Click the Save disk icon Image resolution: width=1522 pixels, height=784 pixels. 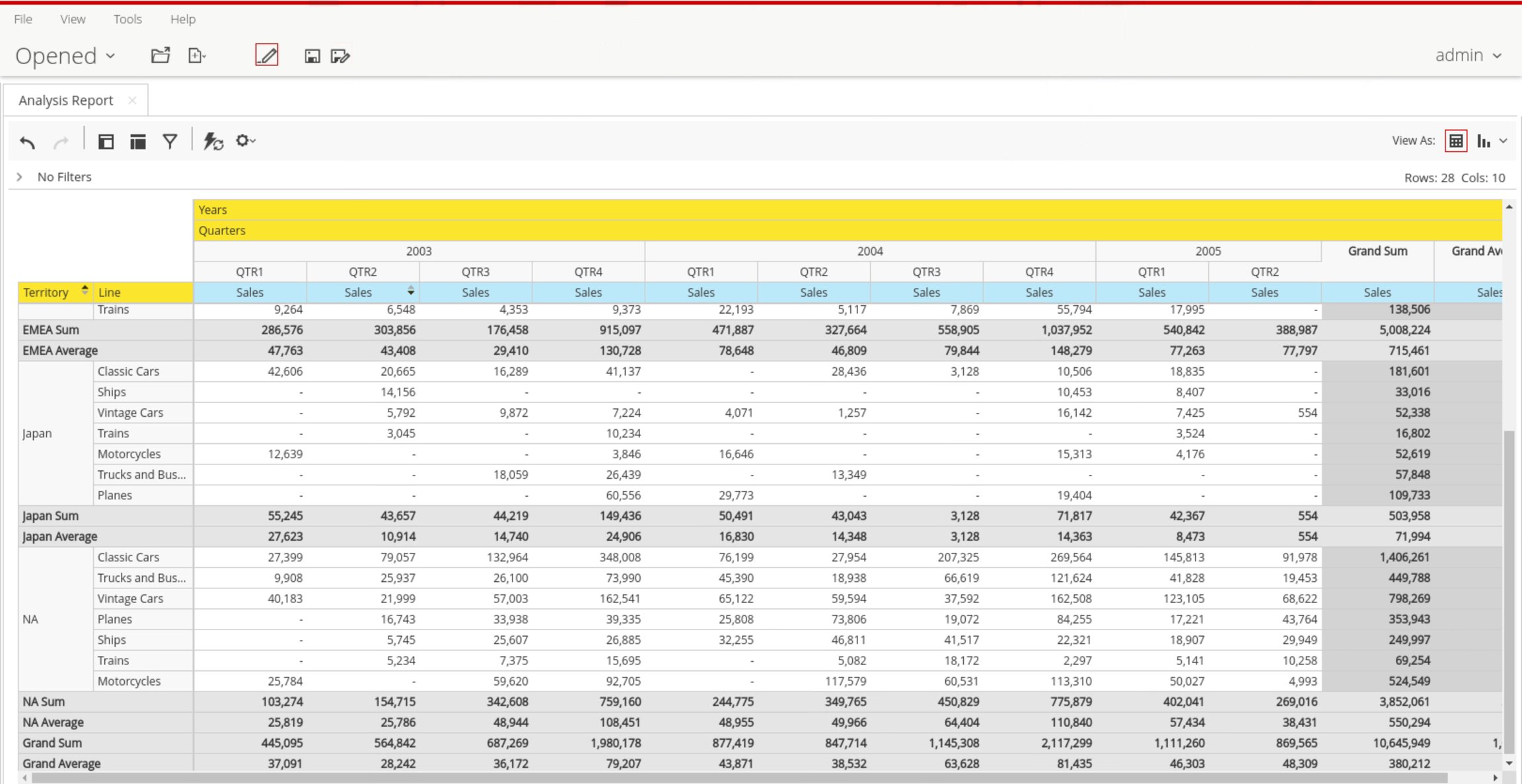click(312, 56)
